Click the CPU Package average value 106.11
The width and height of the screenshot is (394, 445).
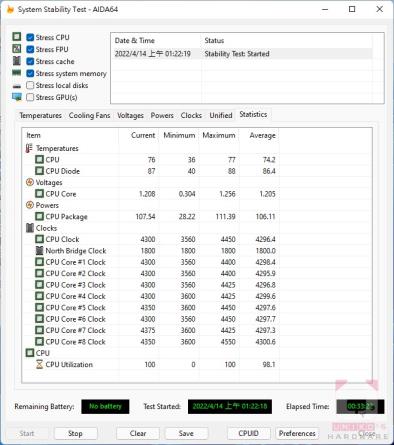pos(265,217)
